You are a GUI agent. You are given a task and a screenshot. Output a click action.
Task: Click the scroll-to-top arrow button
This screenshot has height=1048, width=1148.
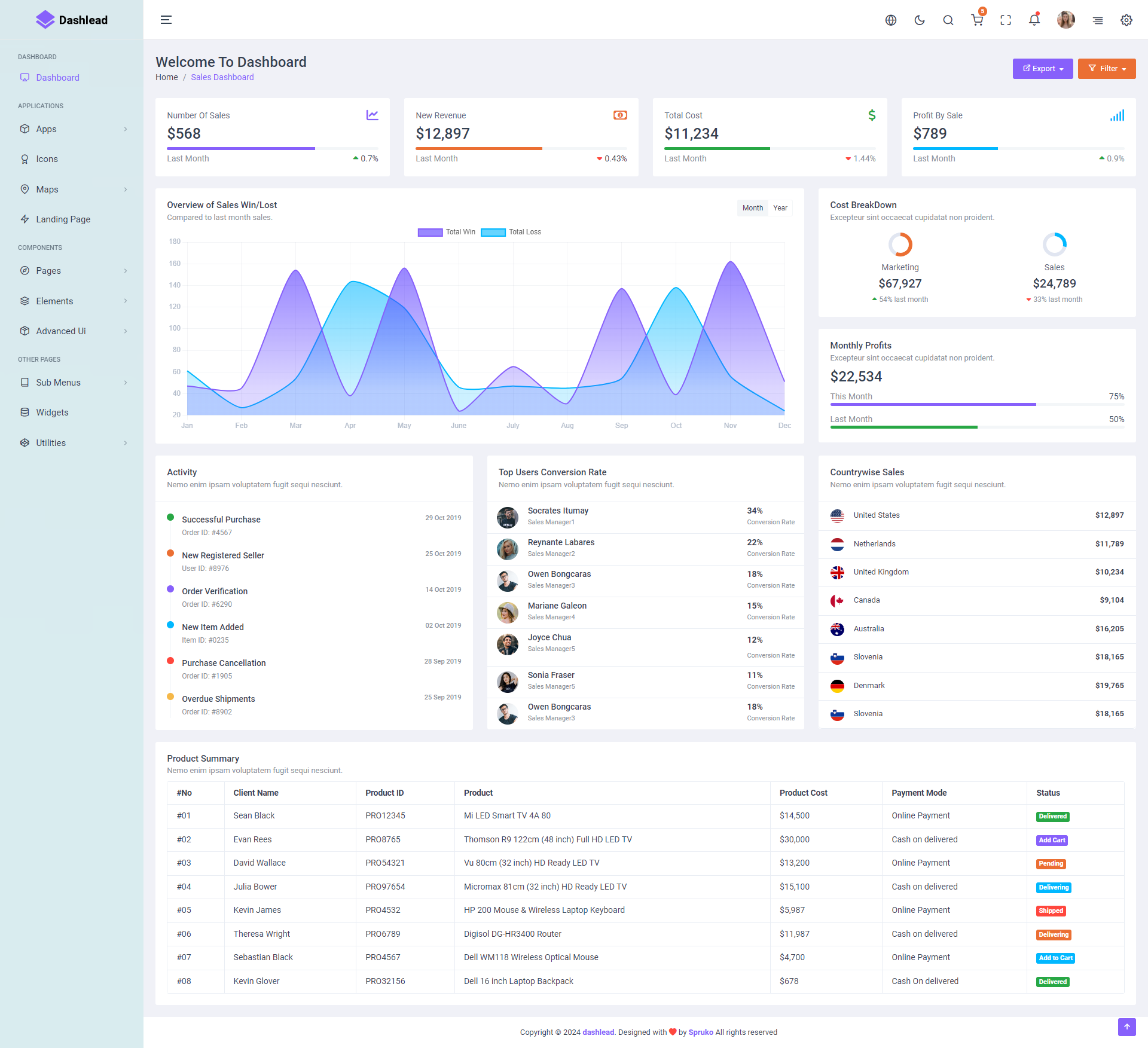point(1126,1027)
